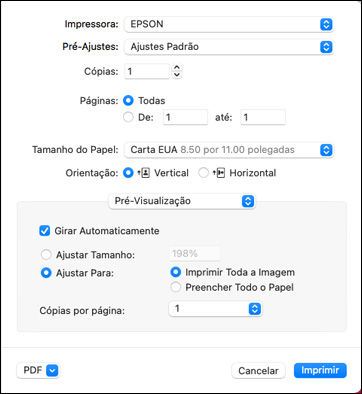Select Vertical orientation radio button
Image resolution: width=362 pixels, height=394 pixels.
128,173
